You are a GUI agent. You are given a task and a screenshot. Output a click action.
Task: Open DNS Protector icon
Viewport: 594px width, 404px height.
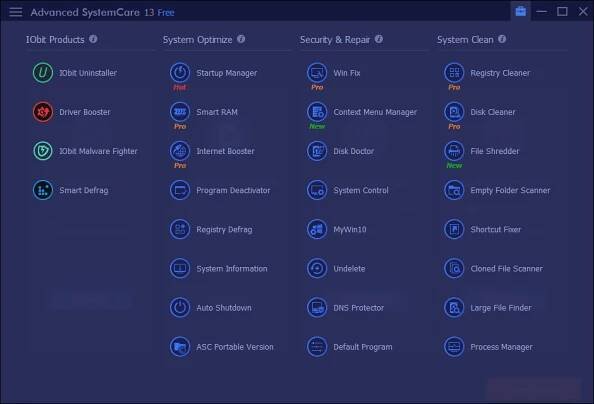pos(317,307)
